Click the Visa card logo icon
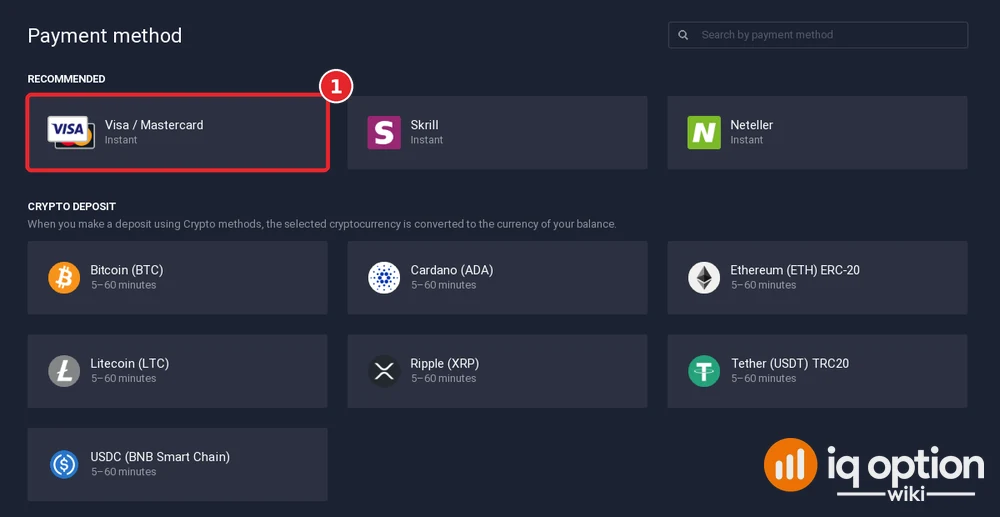The image size is (1000, 517). click(71, 132)
